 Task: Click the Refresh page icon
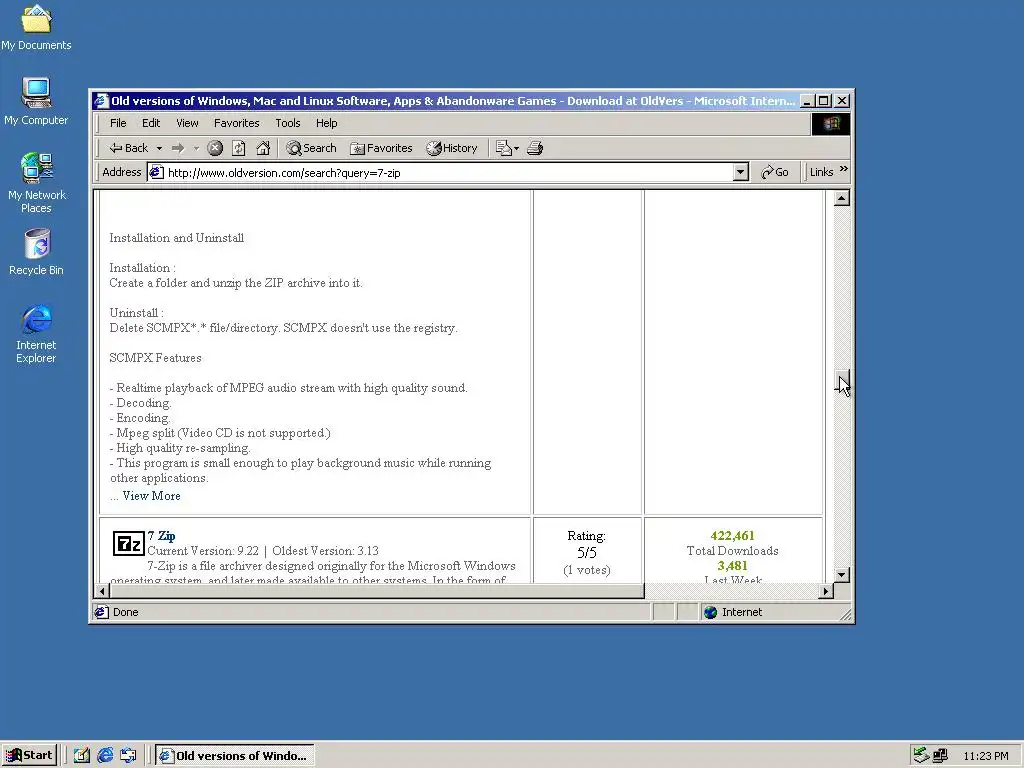point(238,148)
